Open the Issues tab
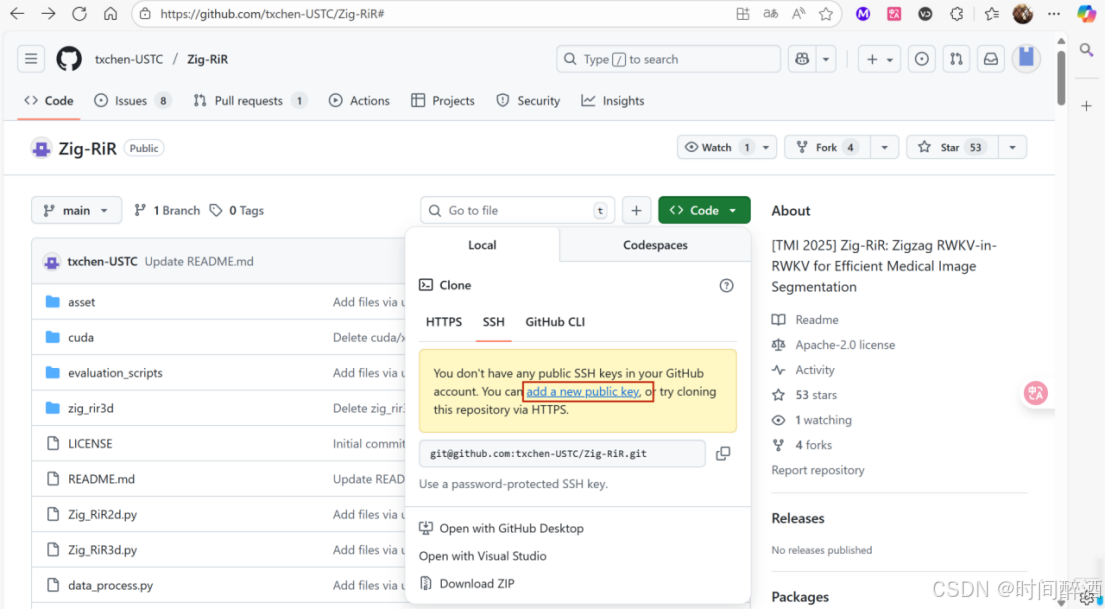This screenshot has width=1106, height=609. [x=133, y=101]
